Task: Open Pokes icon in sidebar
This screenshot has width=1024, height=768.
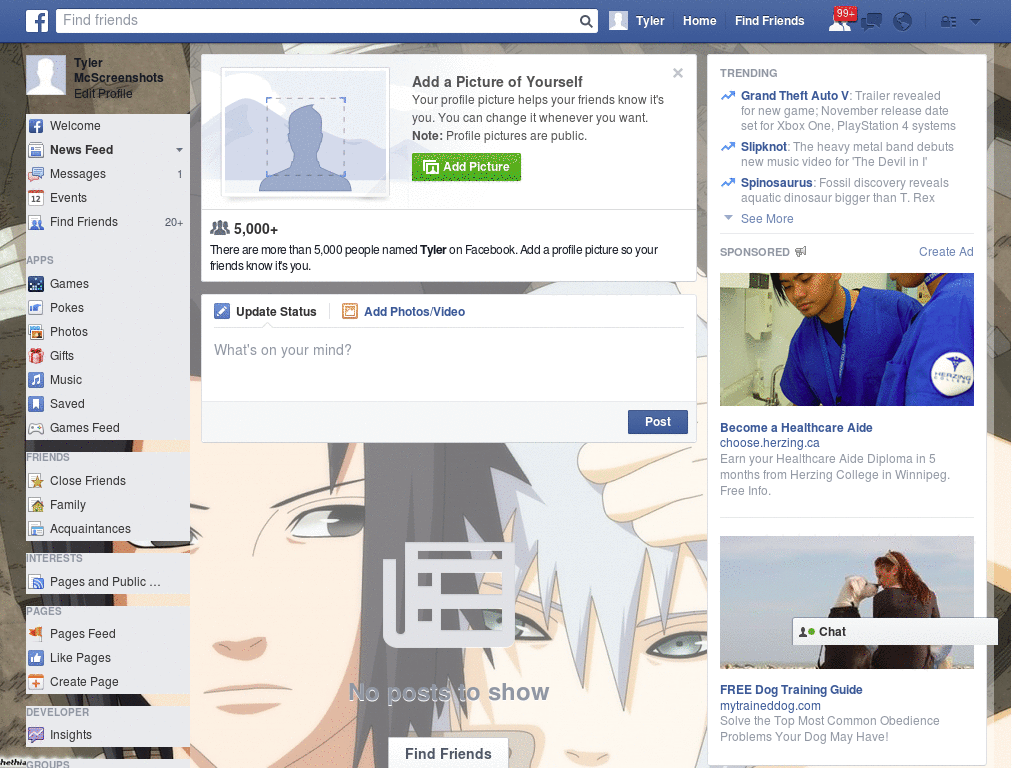Action: pyautogui.click(x=36, y=308)
